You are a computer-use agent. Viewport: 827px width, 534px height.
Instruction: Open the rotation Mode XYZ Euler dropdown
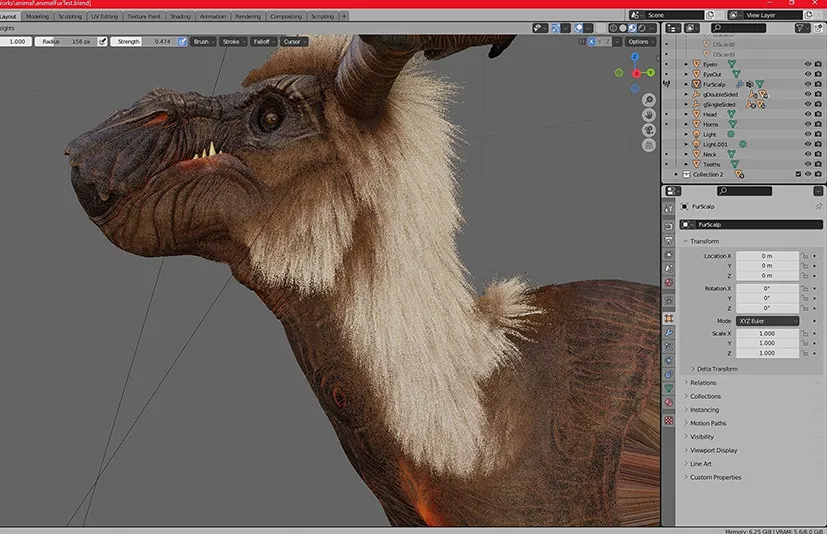[x=767, y=321]
